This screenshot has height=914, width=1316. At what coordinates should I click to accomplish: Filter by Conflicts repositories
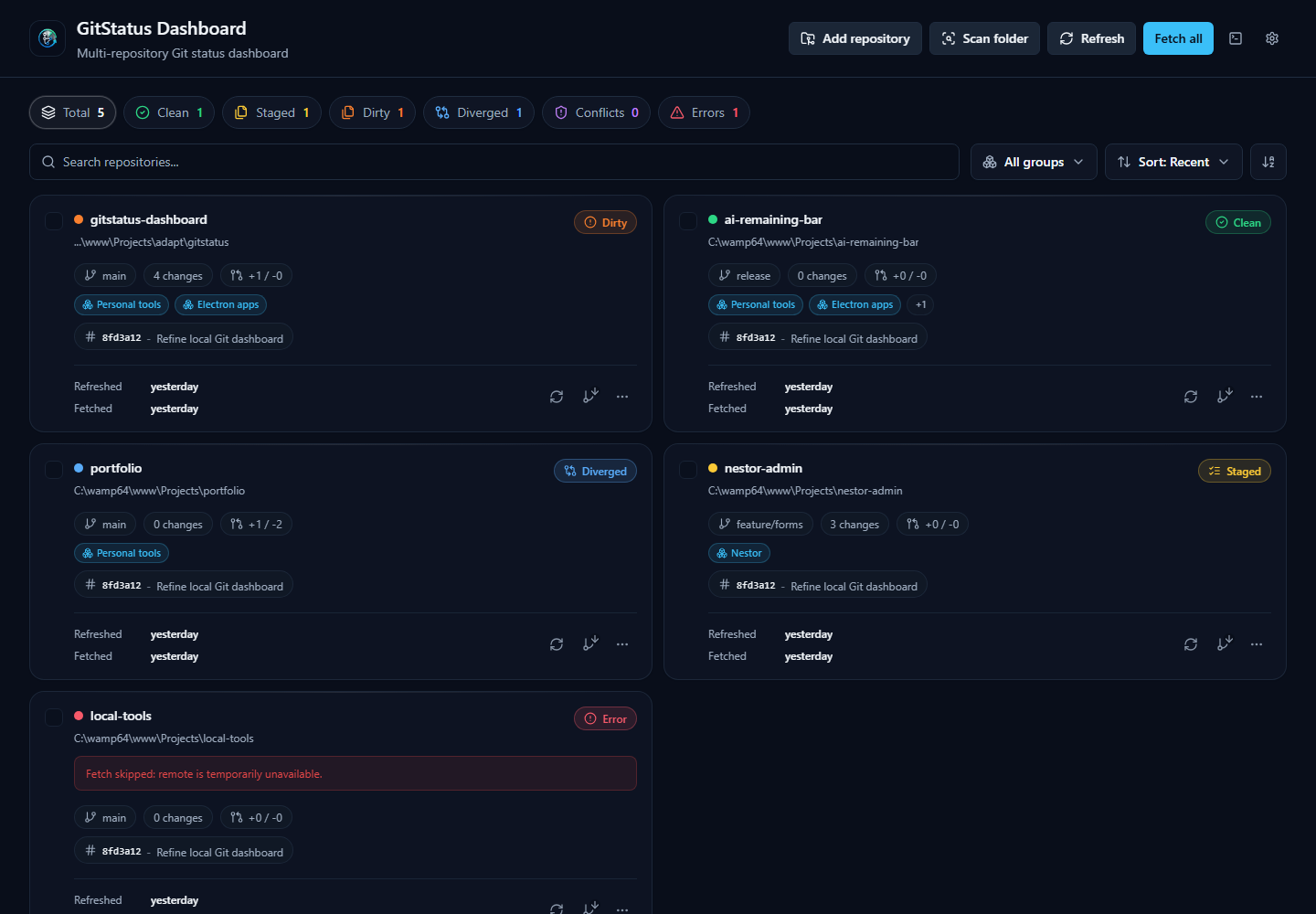point(597,112)
